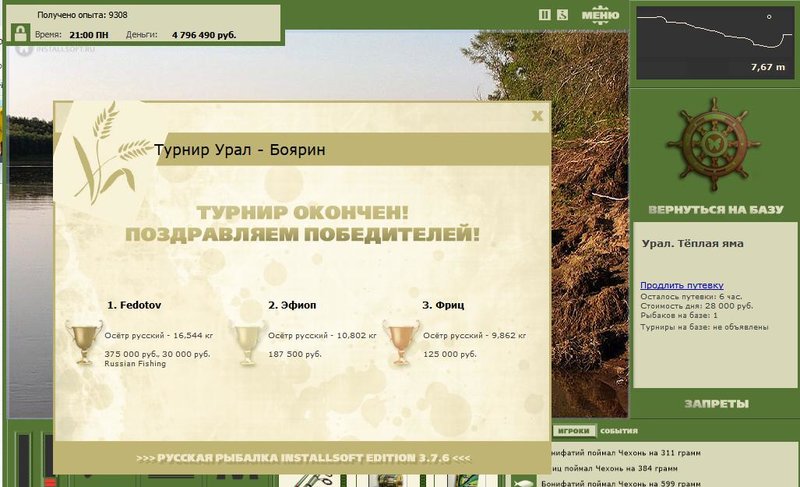Image resolution: width=800 pixels, height=487 pixels.
Task: Click the time value 21:00 ПН
Action: pyautogui.click(x=89, y=35)
